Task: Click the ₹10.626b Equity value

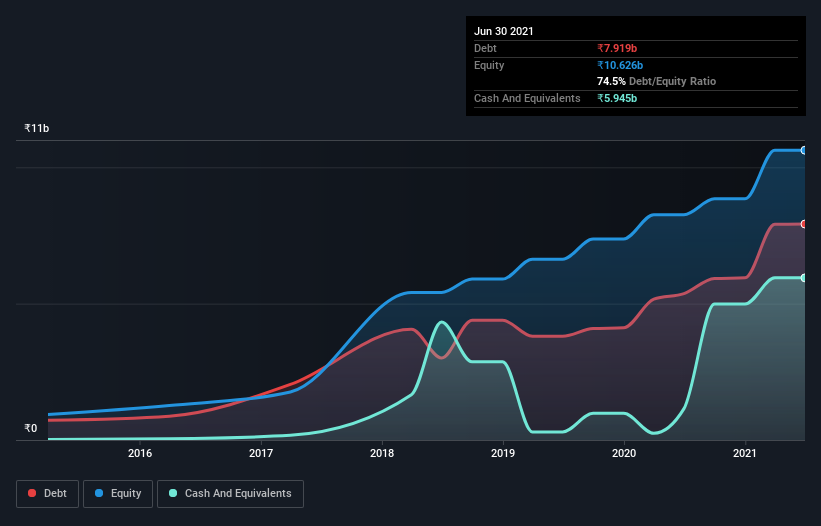Action: tap(620, 65)
